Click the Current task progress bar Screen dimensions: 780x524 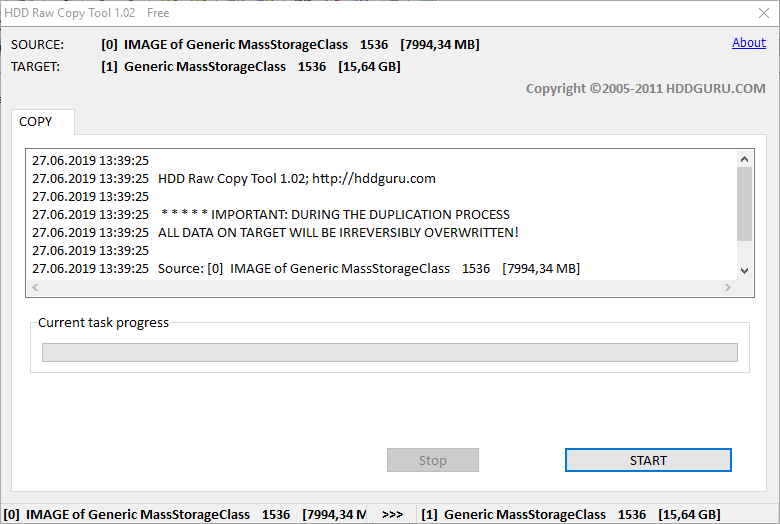click(x=389, y=353)
